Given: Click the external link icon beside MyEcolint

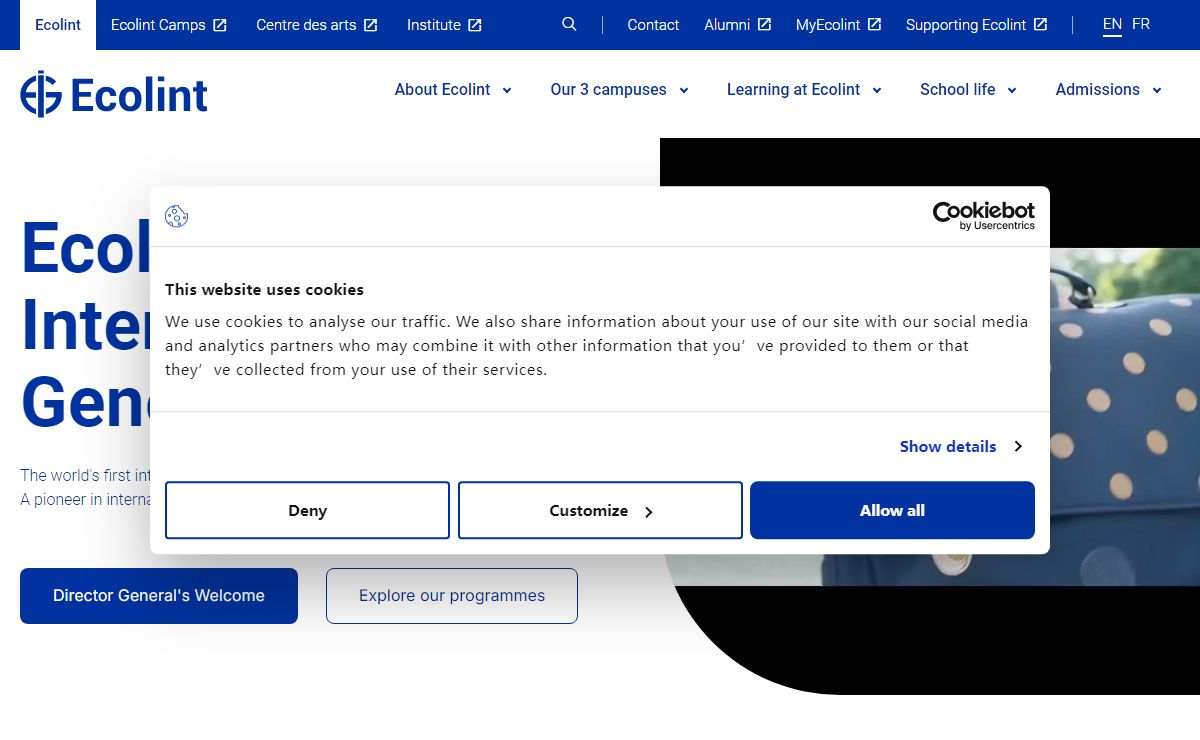Looking at the screenshot, I should coord(874,24).
